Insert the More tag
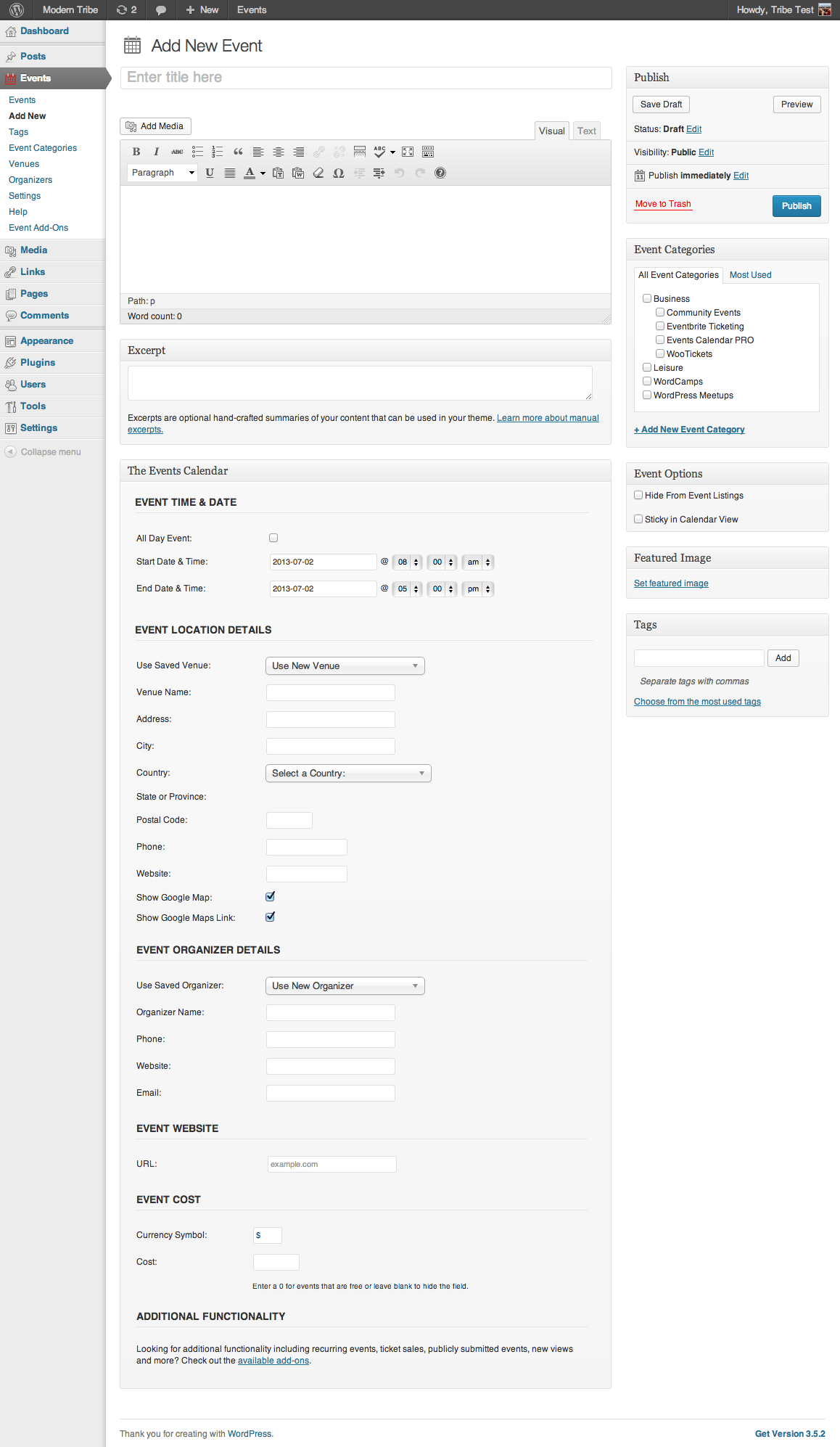The width and height of the screenshot is (840, 1447). 360,152
